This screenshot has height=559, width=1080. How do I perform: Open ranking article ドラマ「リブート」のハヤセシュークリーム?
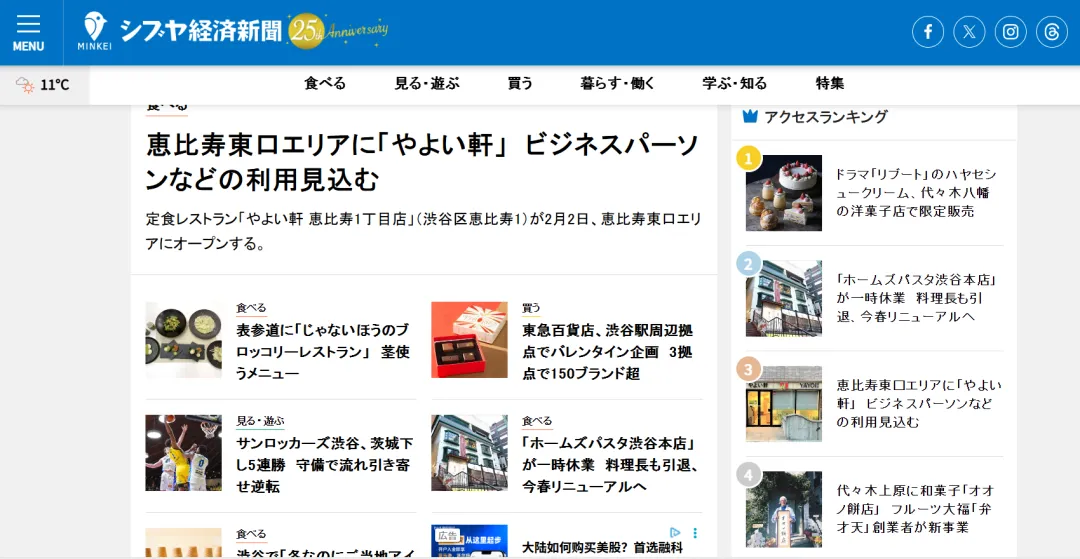(916, 193)
